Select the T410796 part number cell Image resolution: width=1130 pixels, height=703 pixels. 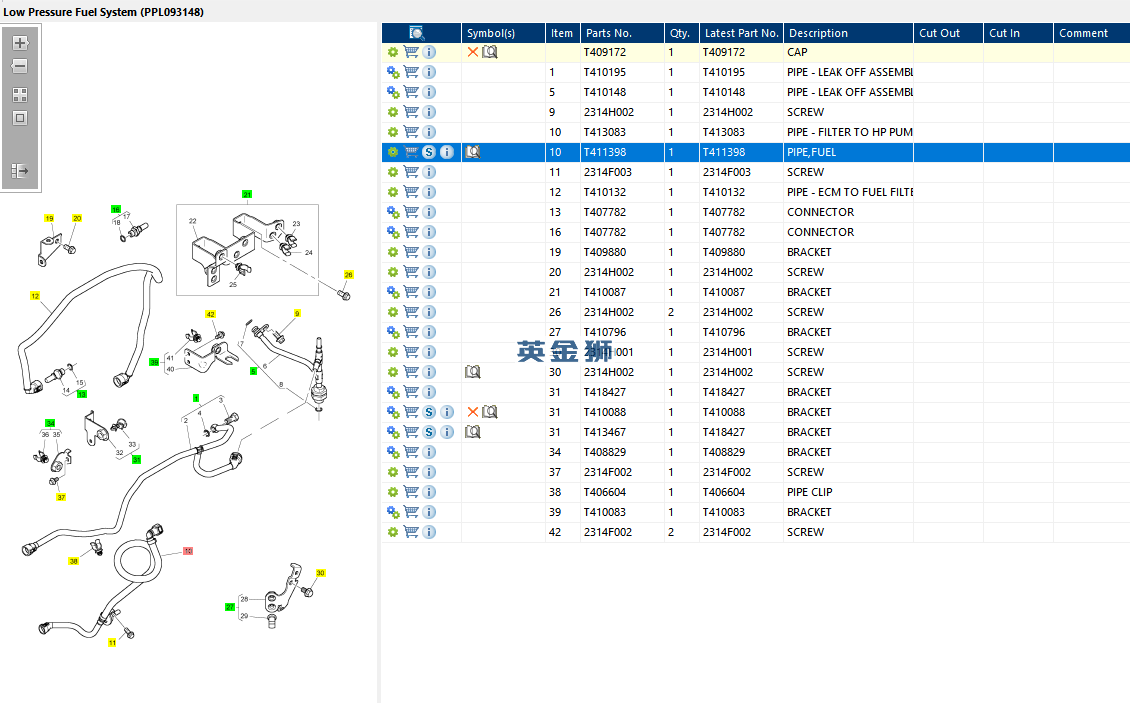pyautogui.click(x=622, y=332)
